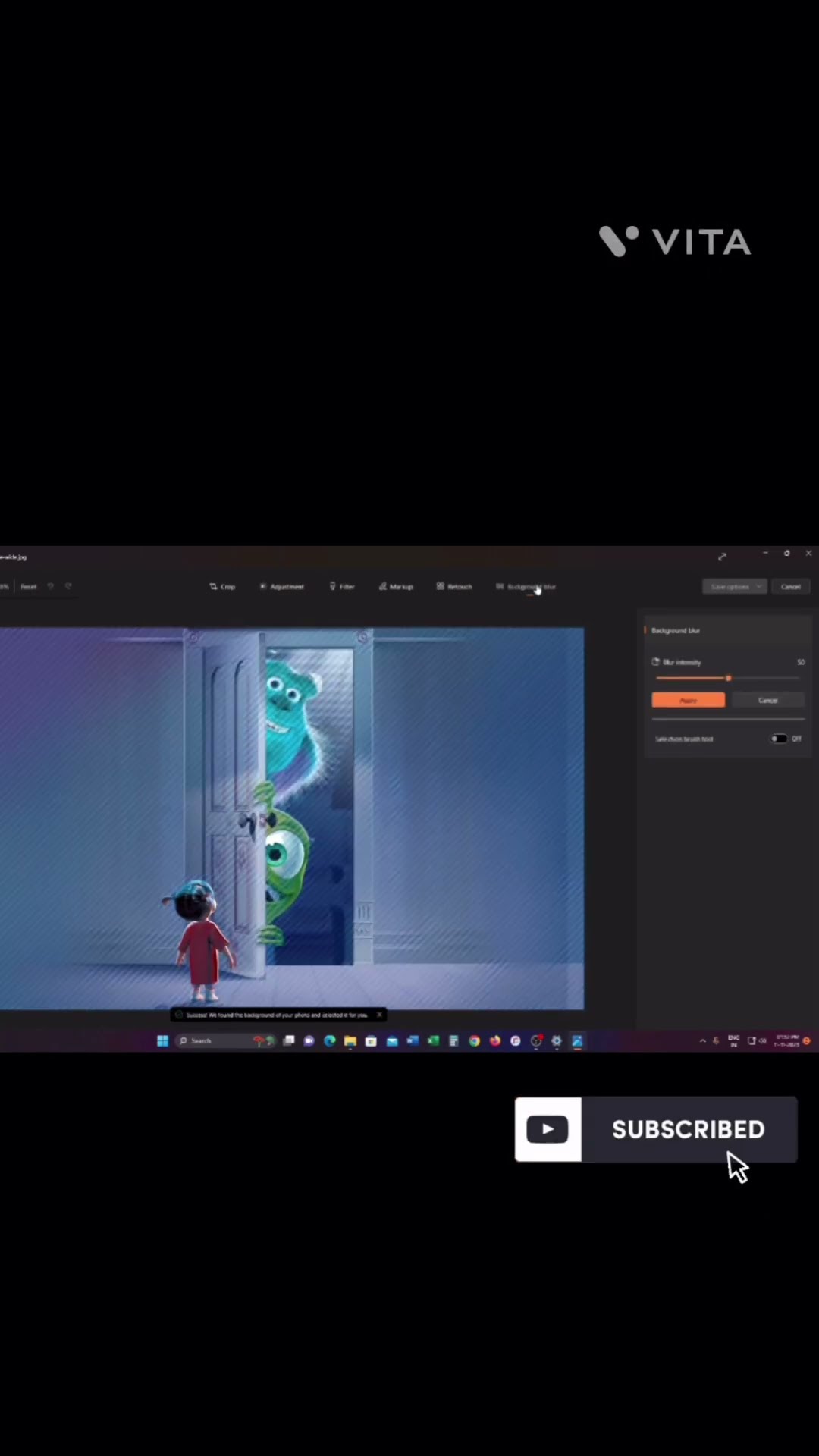The image size is (819, 1456).
Task: Open Settings gear on taskbar
Action: point(557,1041)
